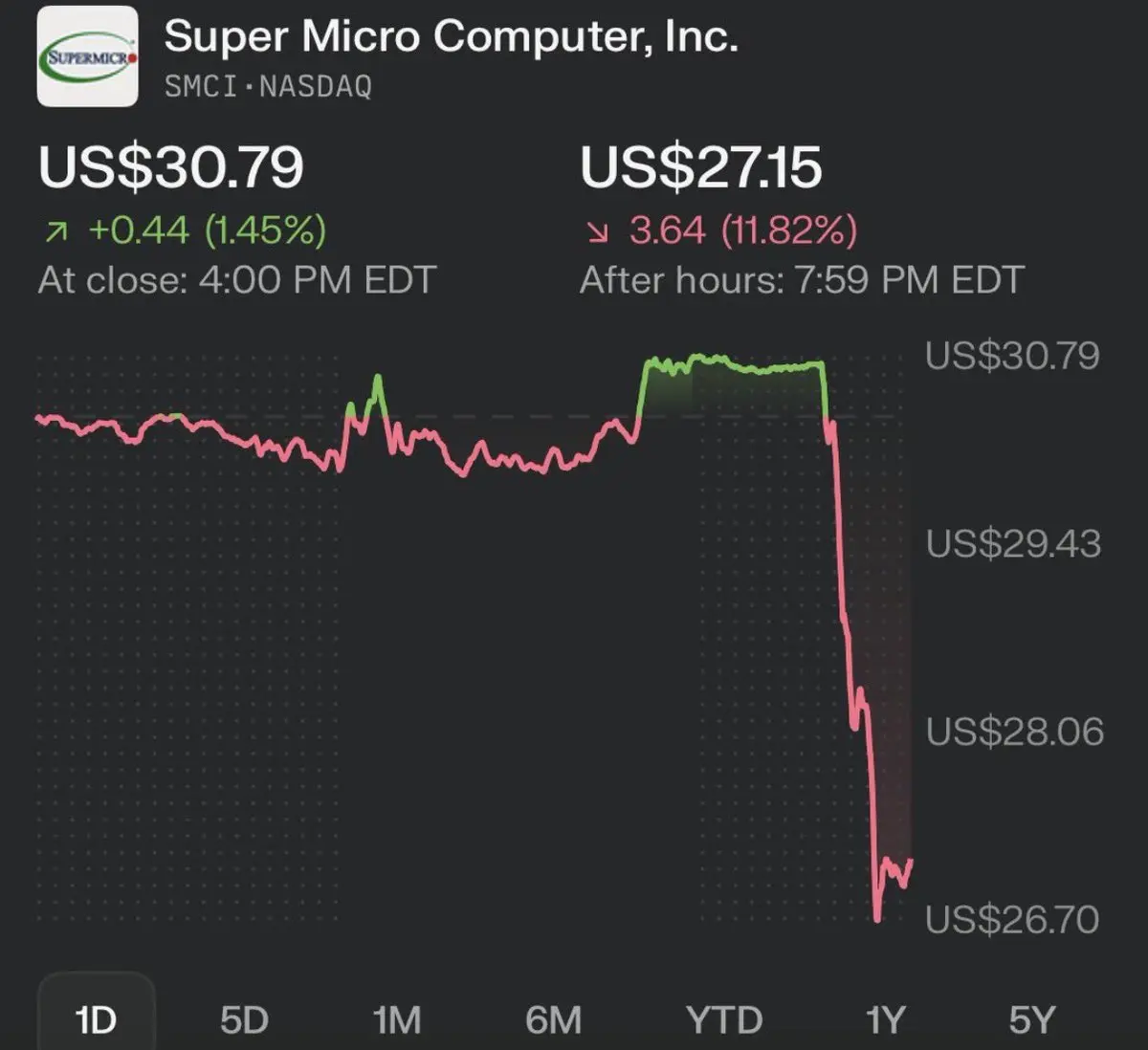Click the lowest point of the red after-hours line

tap(877, 920)
